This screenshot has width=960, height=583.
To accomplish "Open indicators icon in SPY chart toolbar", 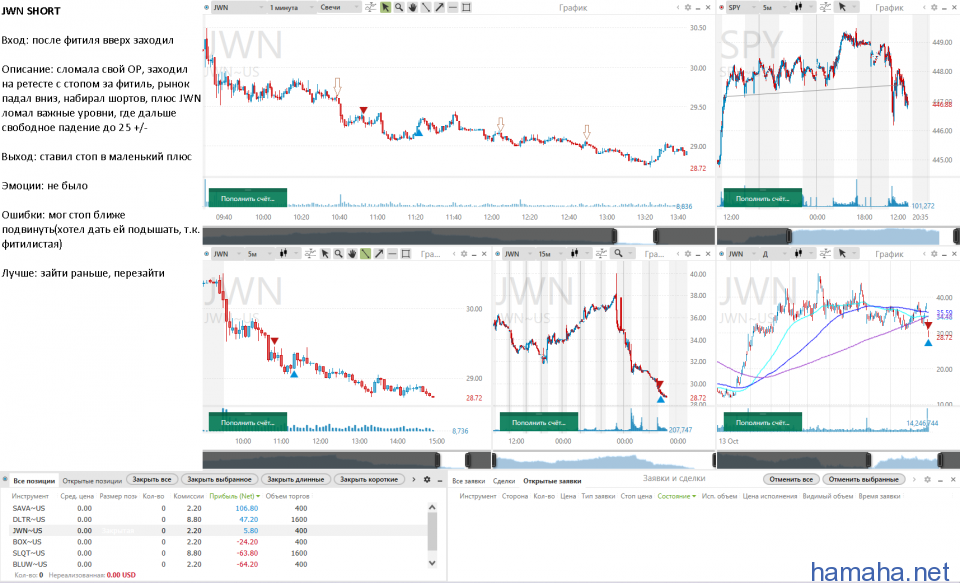I will click(x=825, y=7).
